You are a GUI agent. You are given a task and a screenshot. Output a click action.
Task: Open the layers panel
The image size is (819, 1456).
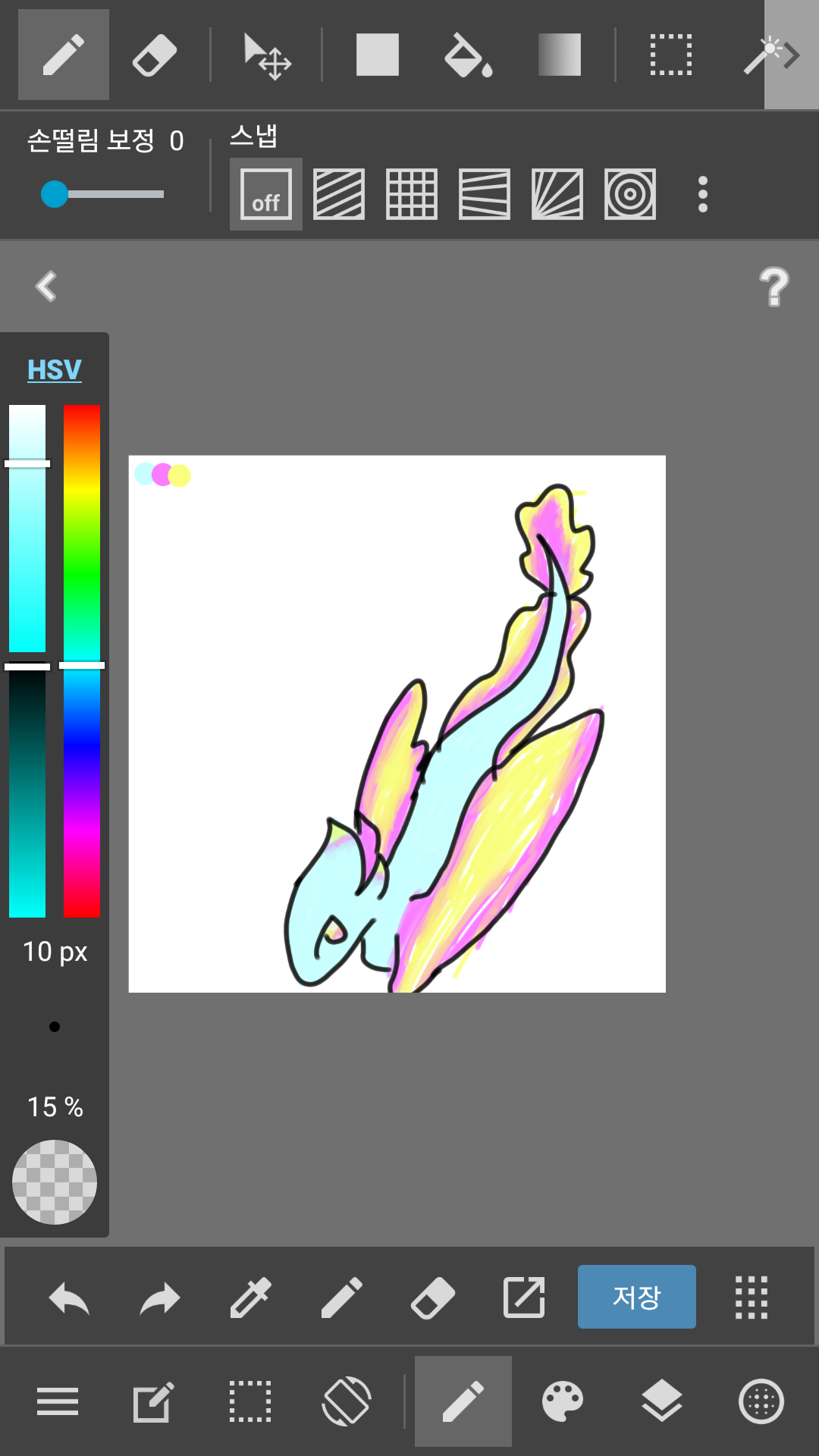(662, 1401)
